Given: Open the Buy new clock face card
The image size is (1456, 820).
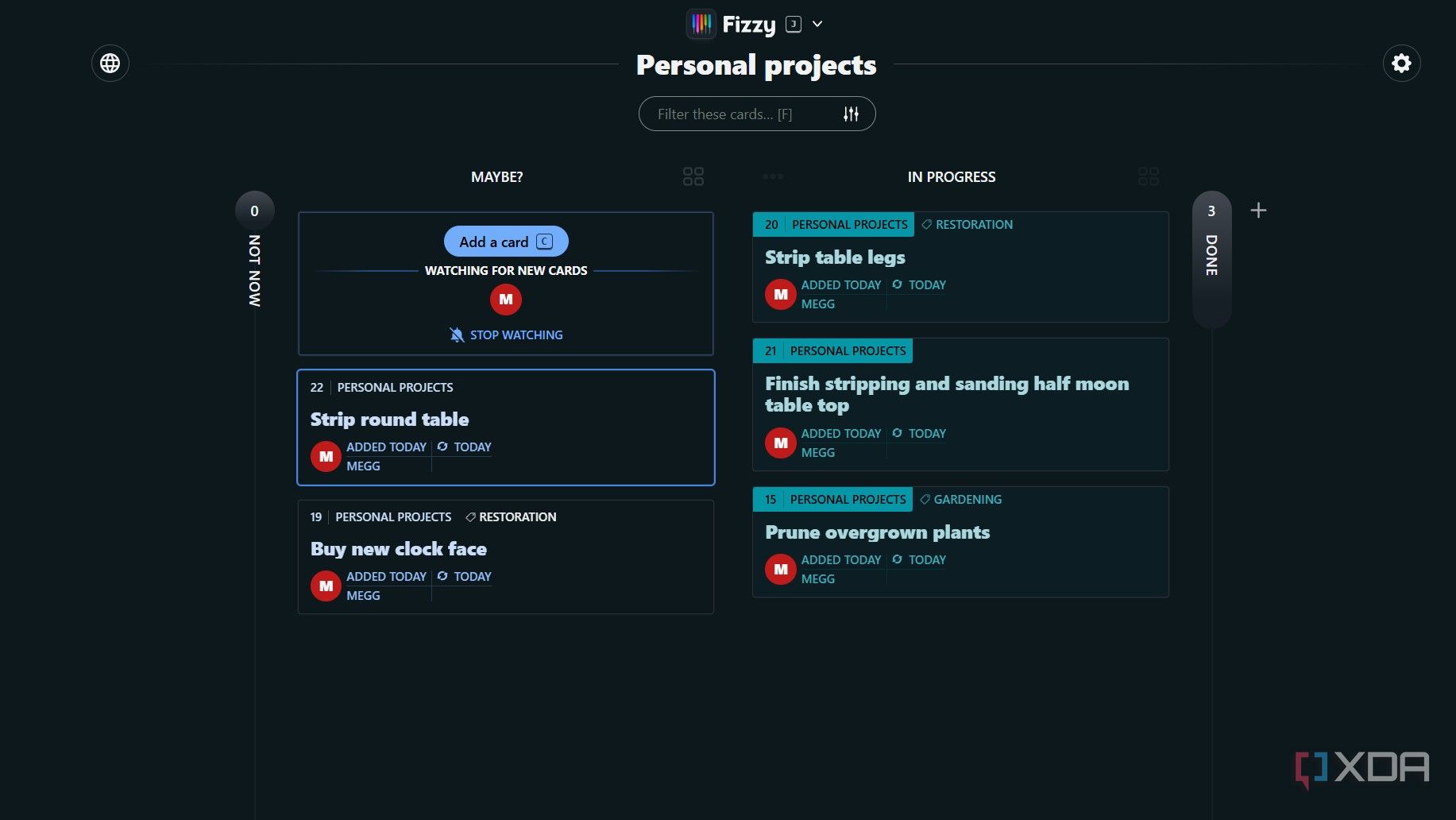Looking at the screenshot, I should click(x=506, y=556).
